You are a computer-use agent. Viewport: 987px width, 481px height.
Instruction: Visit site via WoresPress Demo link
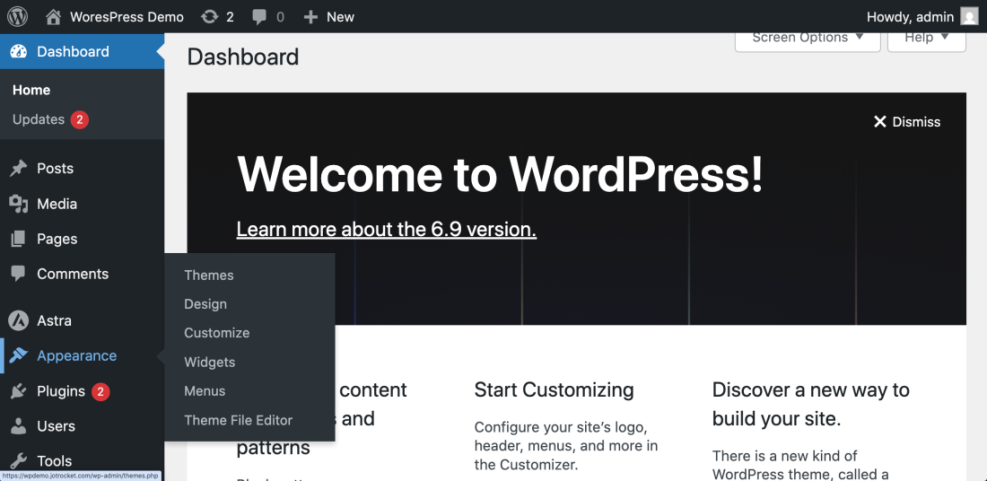pos(127,17)
